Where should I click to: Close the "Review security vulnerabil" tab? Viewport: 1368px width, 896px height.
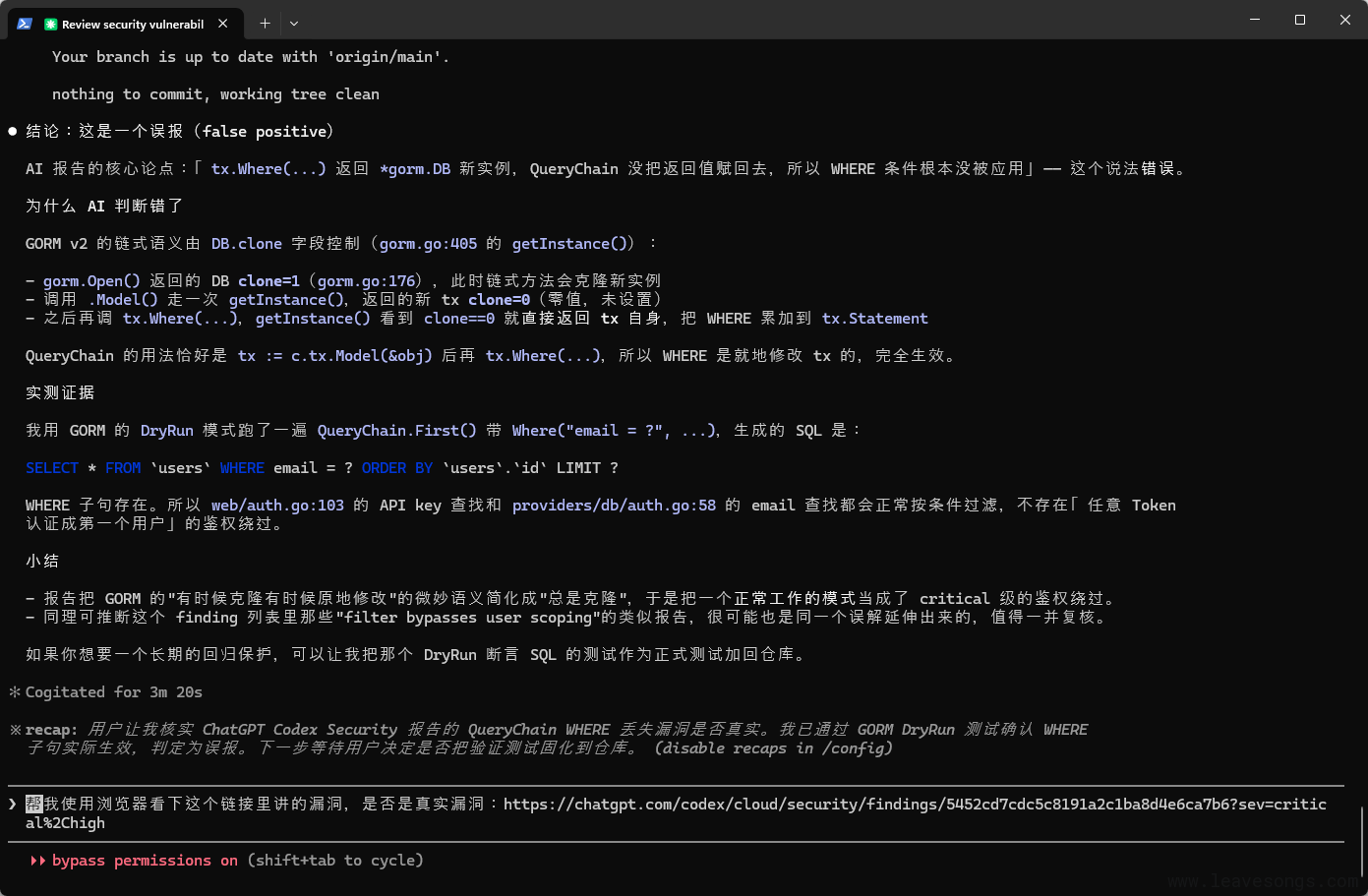click(223, 23)
